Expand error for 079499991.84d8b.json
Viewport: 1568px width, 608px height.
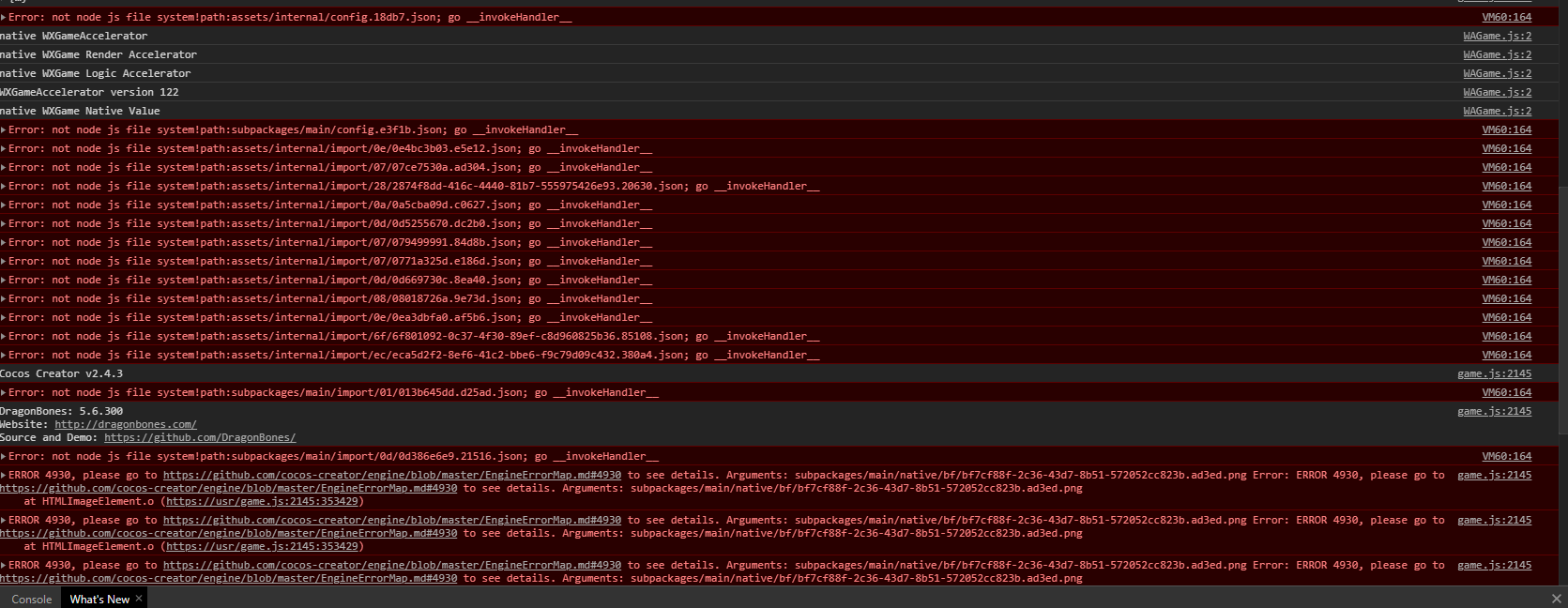(4, 242)
